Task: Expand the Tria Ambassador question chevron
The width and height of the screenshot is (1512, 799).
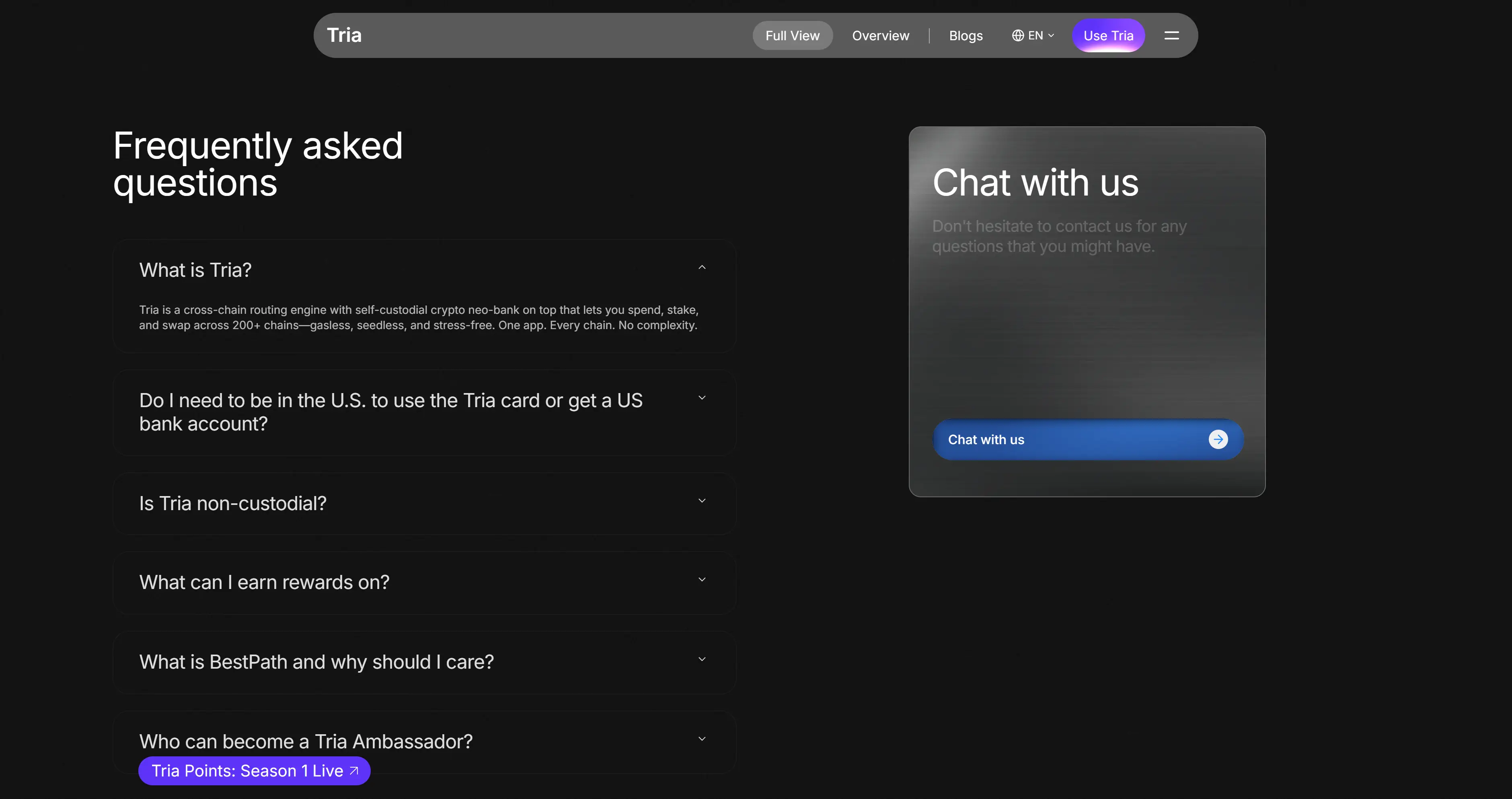Action: pyautogui.click(x=702, y=739)
